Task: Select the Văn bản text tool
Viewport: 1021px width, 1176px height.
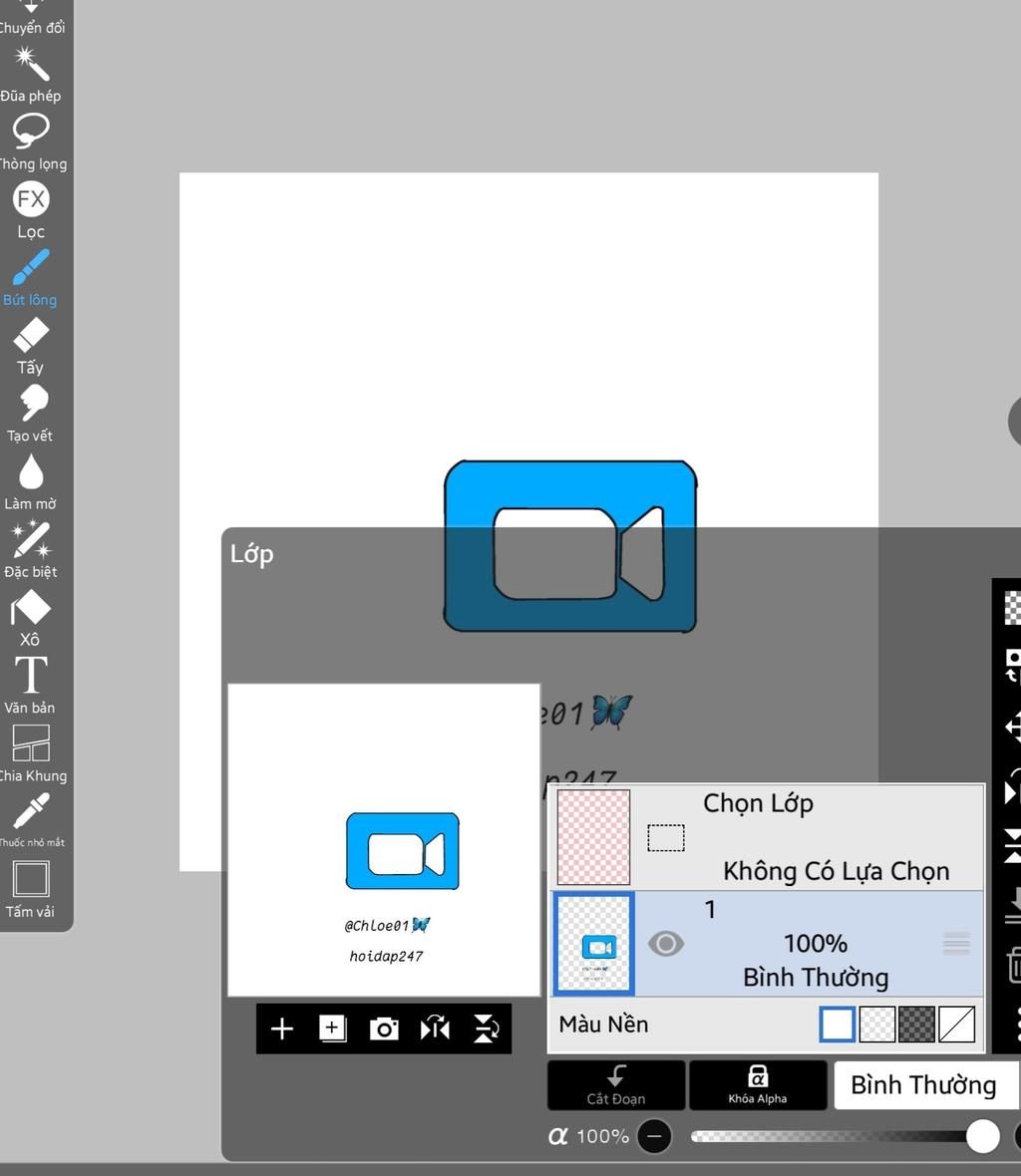Action: [x=31, y=687]
